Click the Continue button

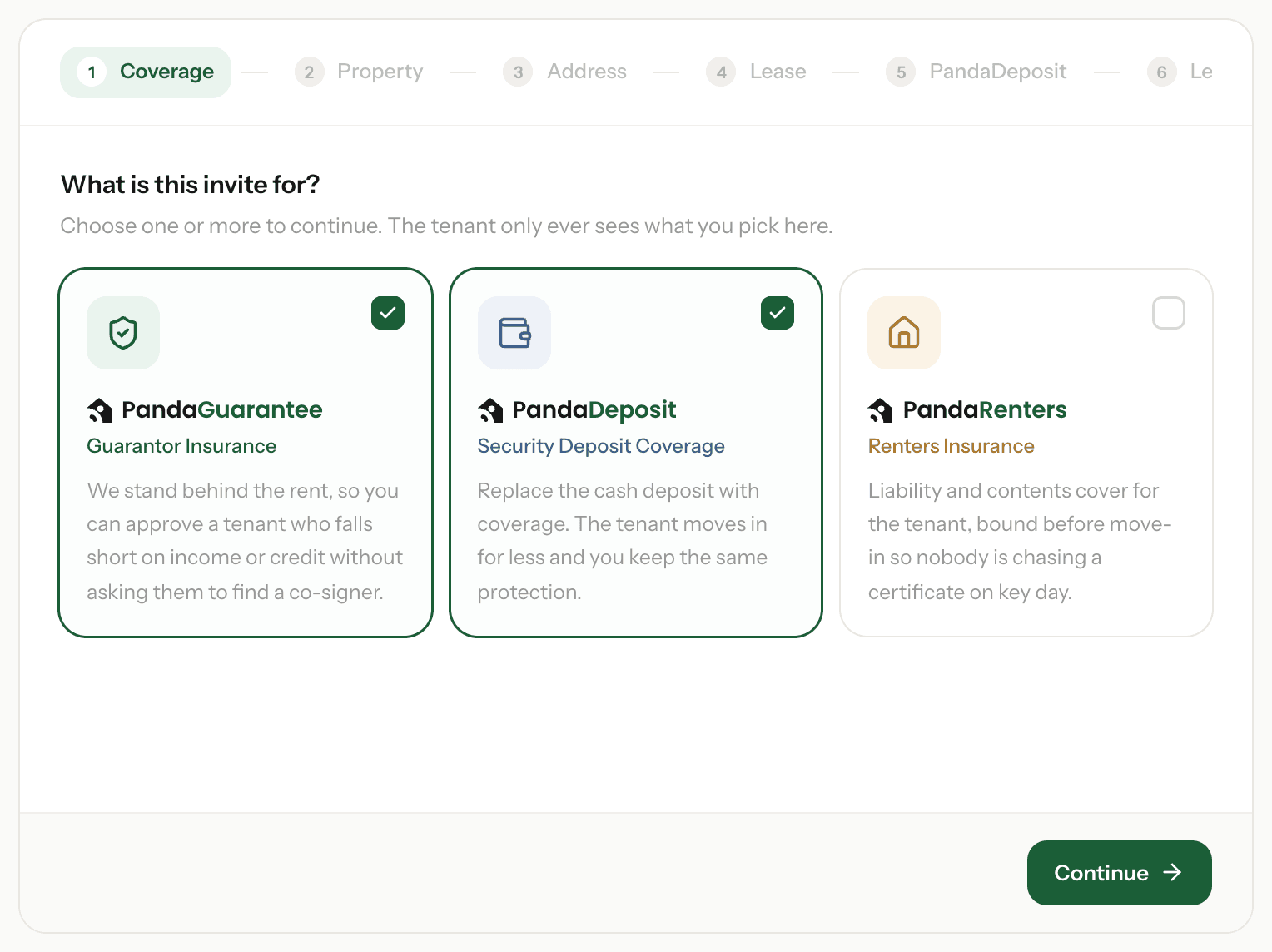click(1120, 873)
